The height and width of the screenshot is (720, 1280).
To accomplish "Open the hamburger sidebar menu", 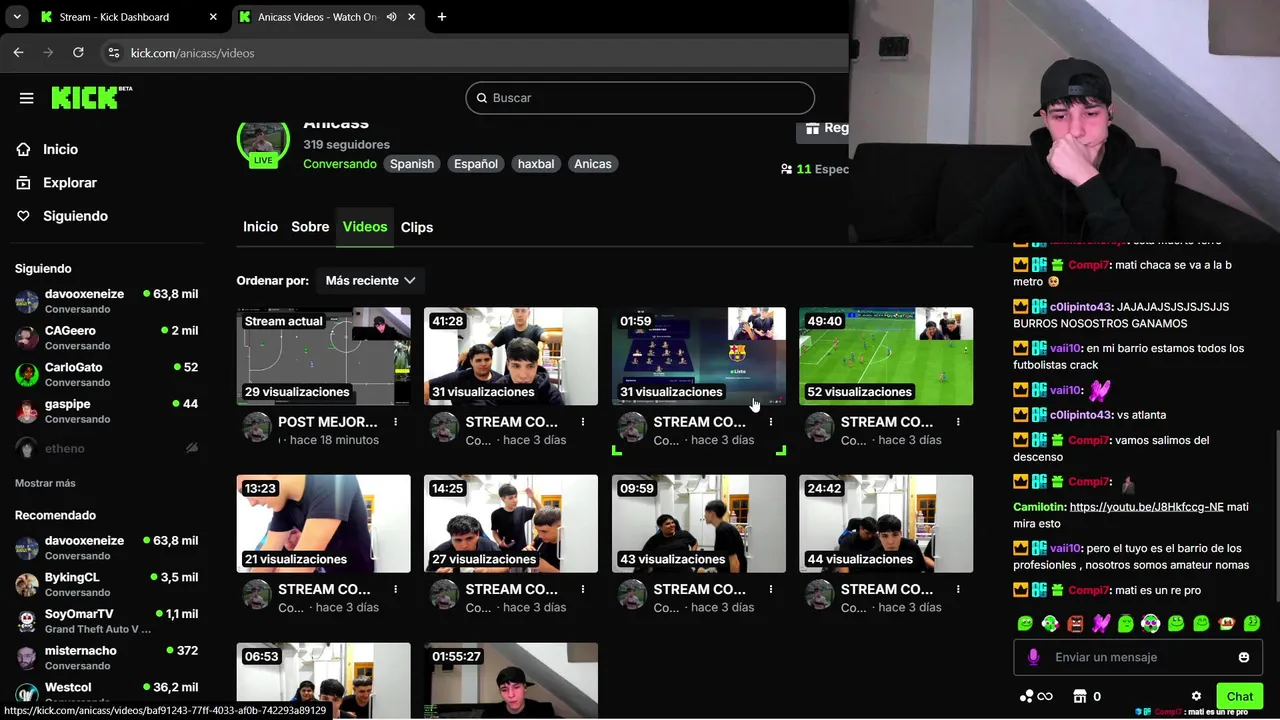I will [x=26, y=98].
